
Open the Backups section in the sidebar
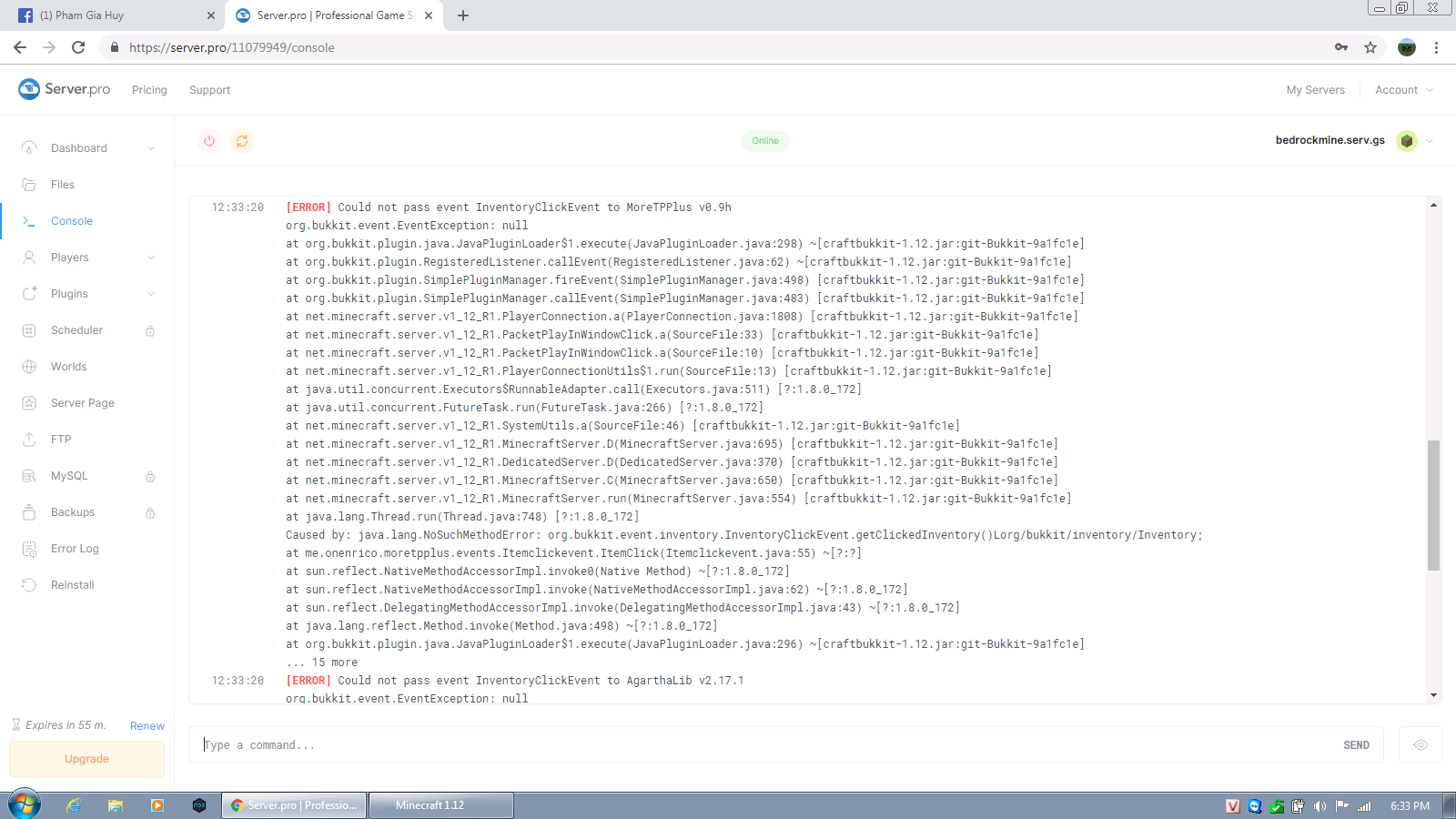point(73,512)
